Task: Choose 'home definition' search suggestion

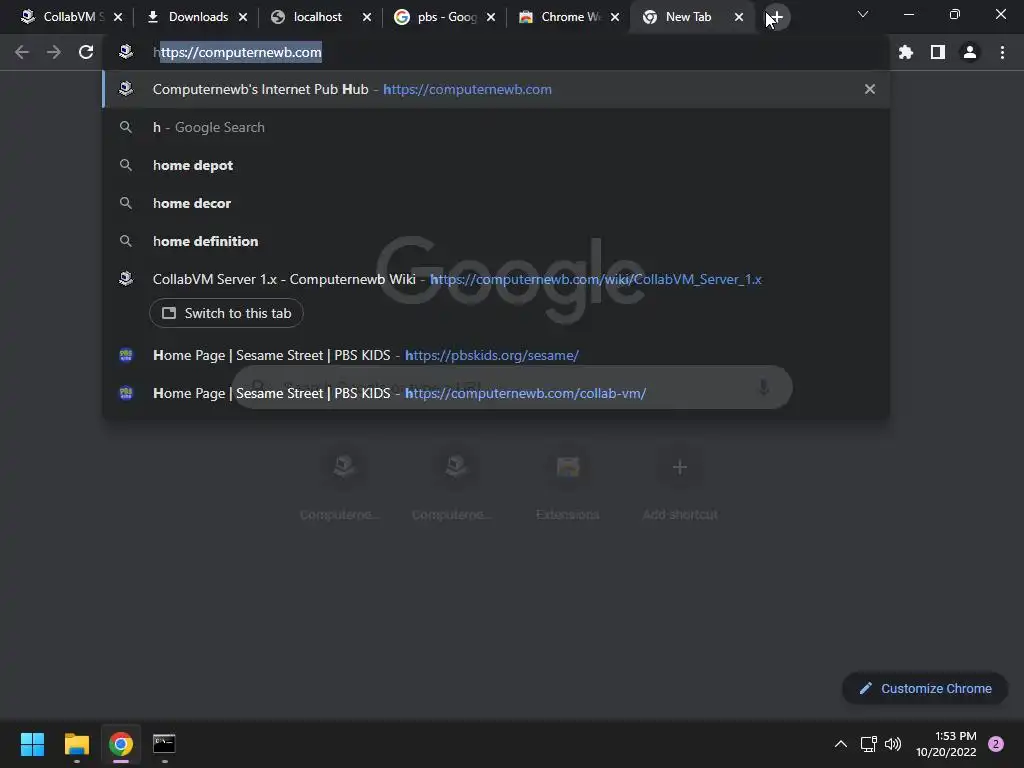Action: [x=496, y=241]
